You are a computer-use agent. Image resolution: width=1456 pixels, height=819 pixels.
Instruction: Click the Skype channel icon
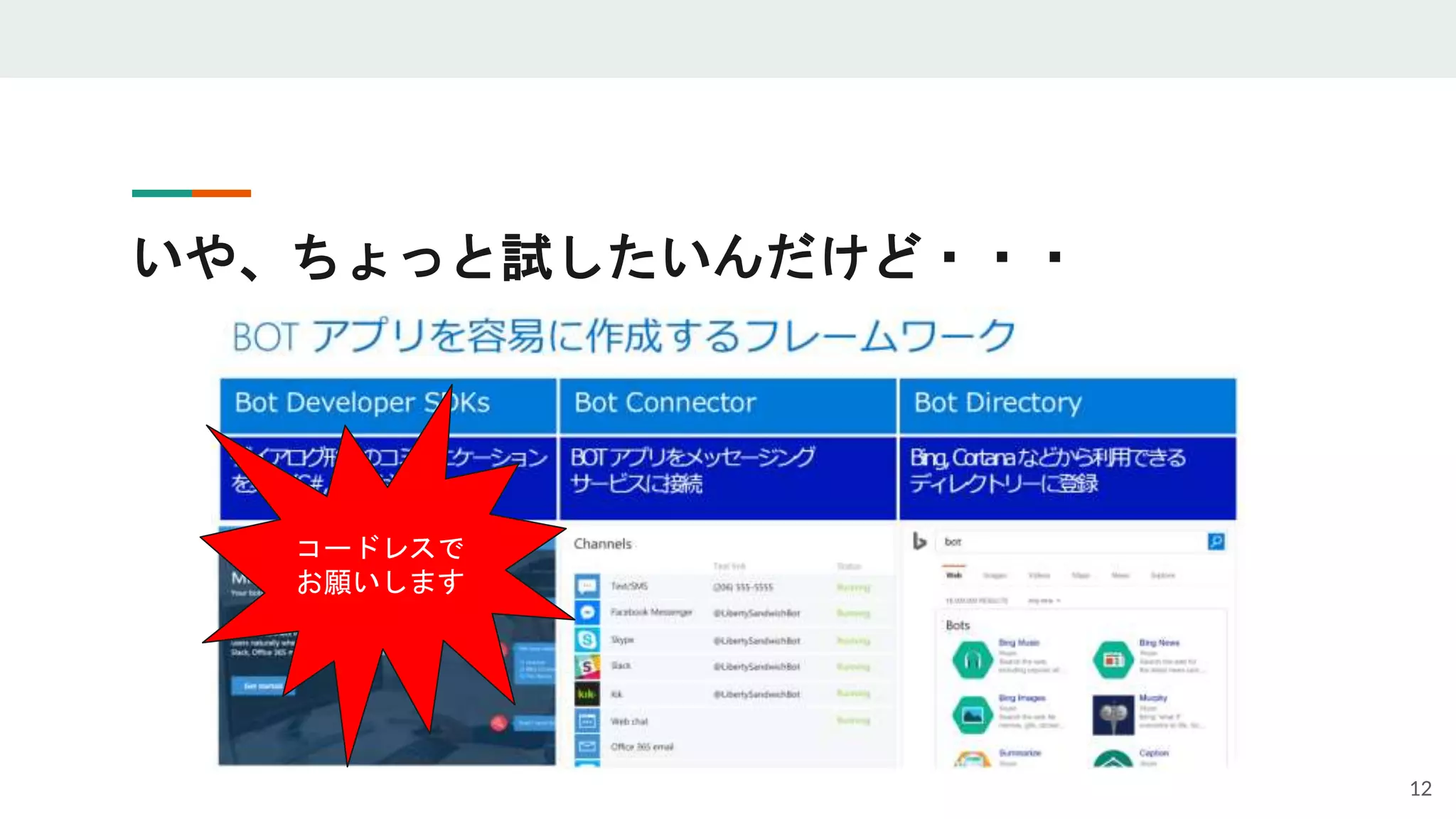(x=587, y=640)
